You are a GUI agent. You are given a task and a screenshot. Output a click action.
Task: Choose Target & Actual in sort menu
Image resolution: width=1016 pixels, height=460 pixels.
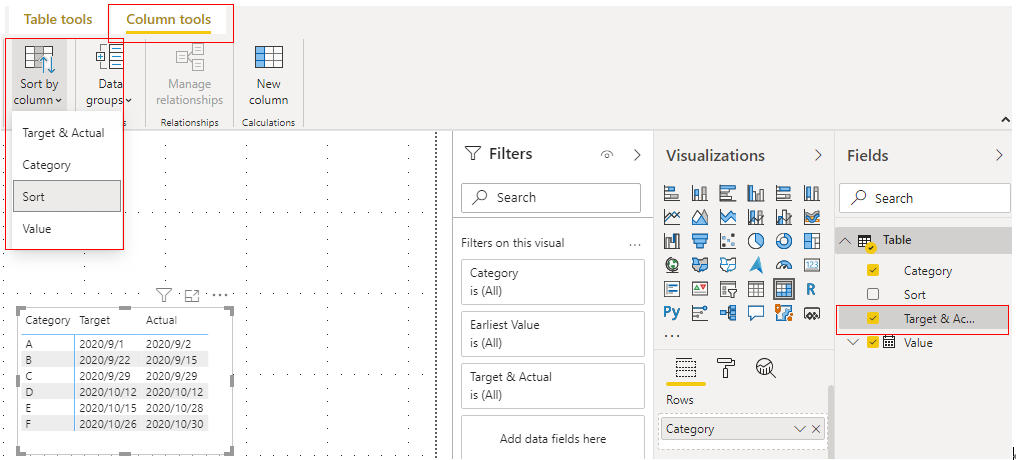(63, 133)
